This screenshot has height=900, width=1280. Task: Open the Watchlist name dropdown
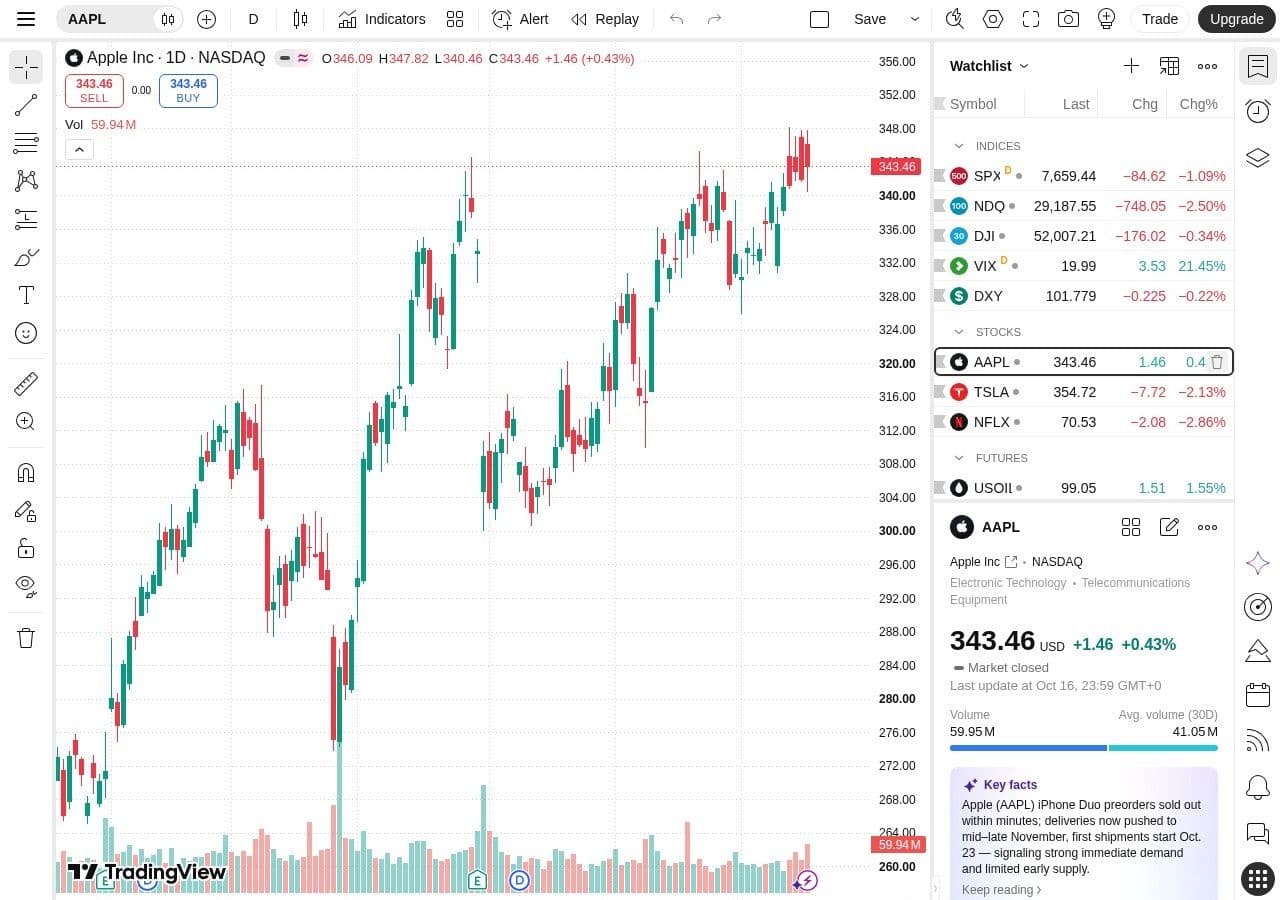pos(989,66)
